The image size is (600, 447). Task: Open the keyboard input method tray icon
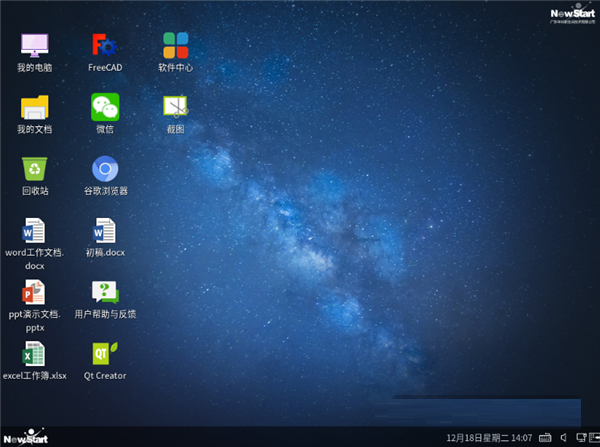[x=545, y=437]
